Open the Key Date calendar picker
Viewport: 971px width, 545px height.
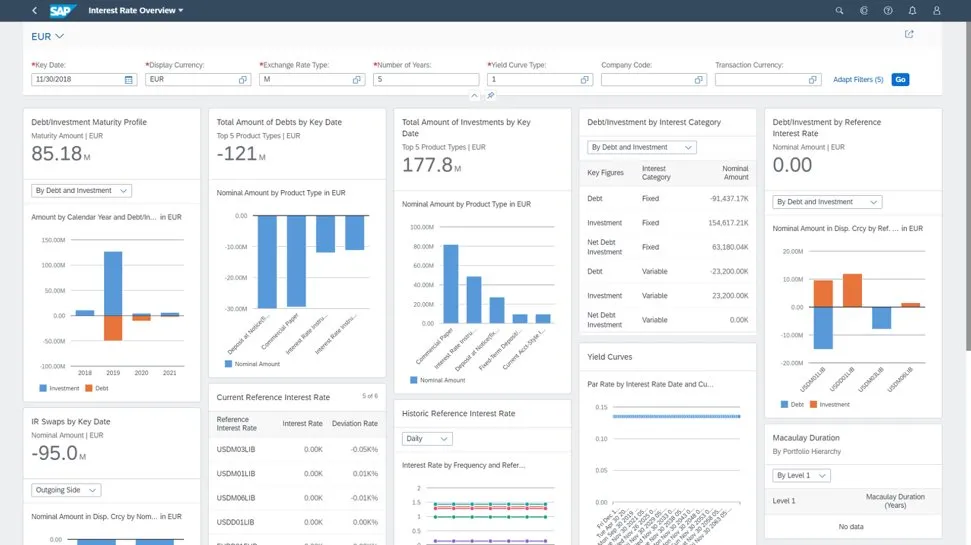click(129, 79)
